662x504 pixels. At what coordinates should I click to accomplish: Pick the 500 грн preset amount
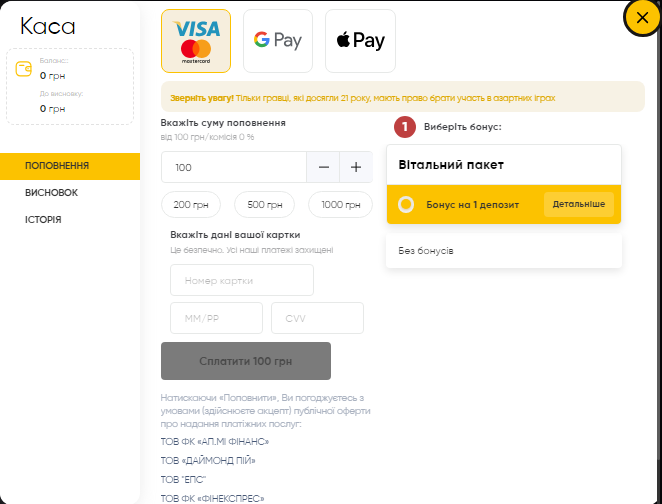pos(265,205)
